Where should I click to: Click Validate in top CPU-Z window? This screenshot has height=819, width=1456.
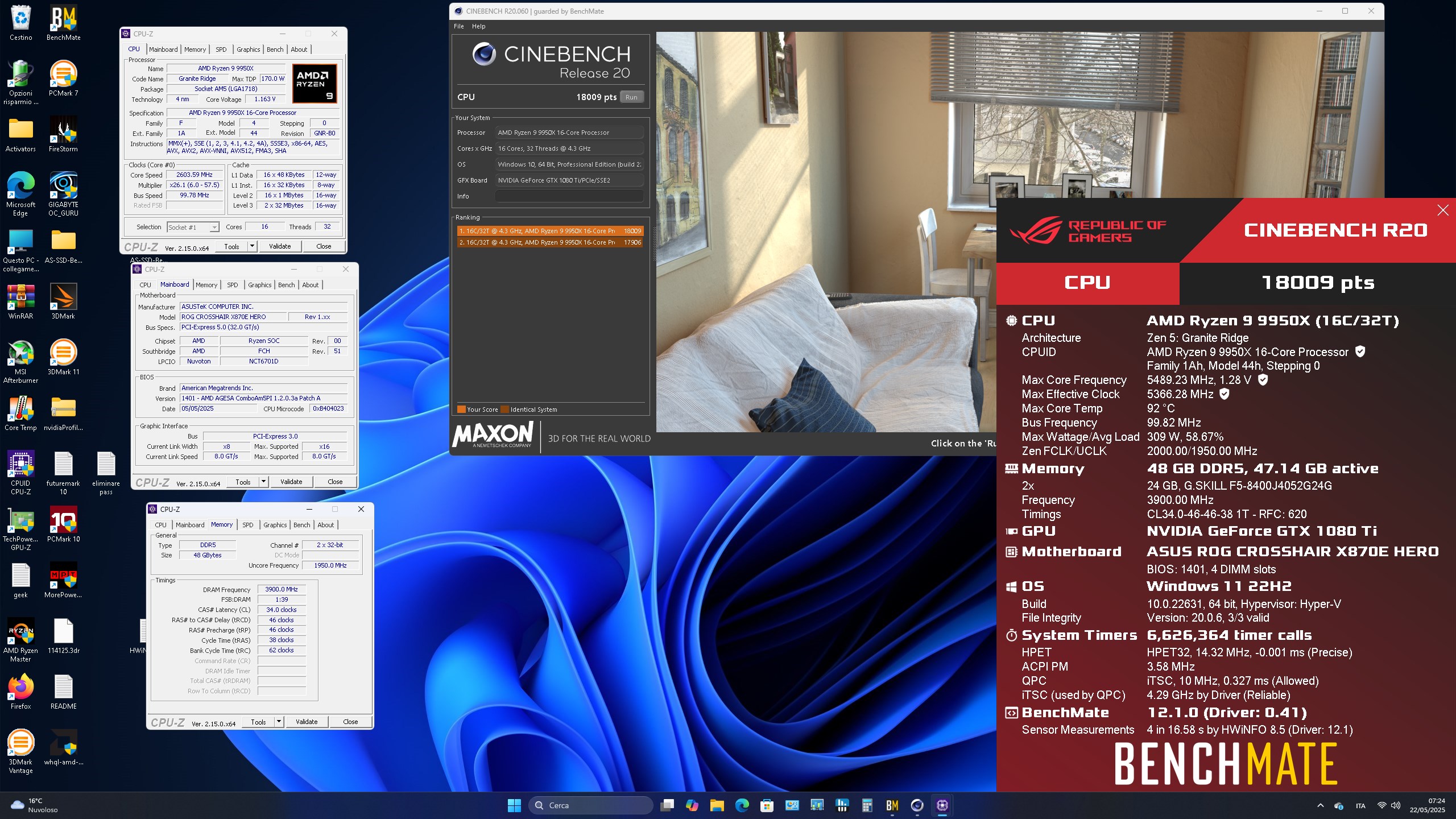pyautogui.click(x=280, y=246)
